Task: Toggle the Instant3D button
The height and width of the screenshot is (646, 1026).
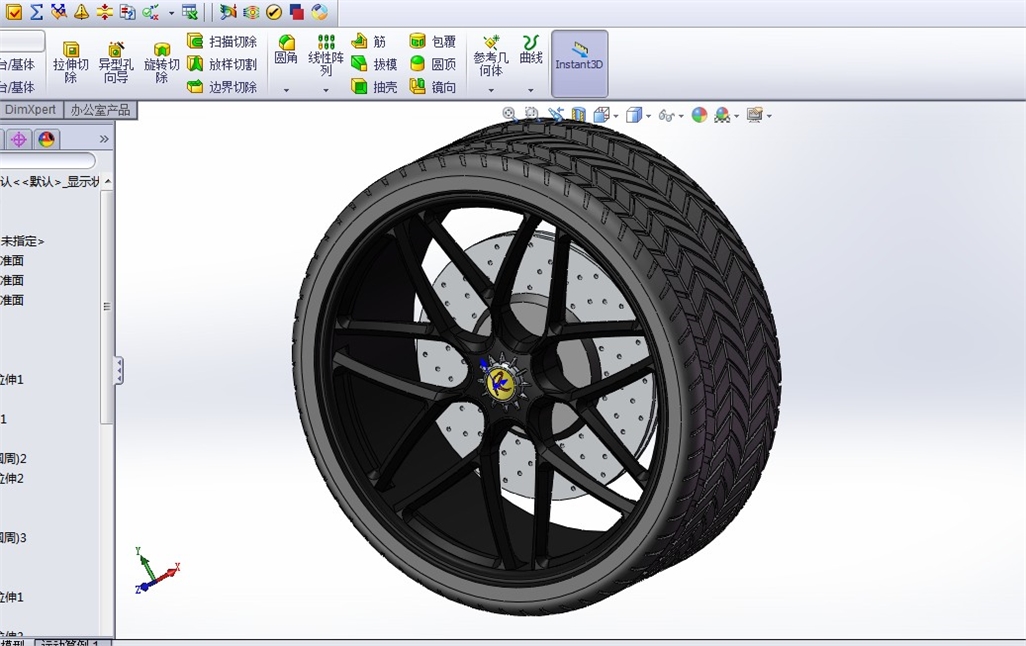Action: click(579, 63)
